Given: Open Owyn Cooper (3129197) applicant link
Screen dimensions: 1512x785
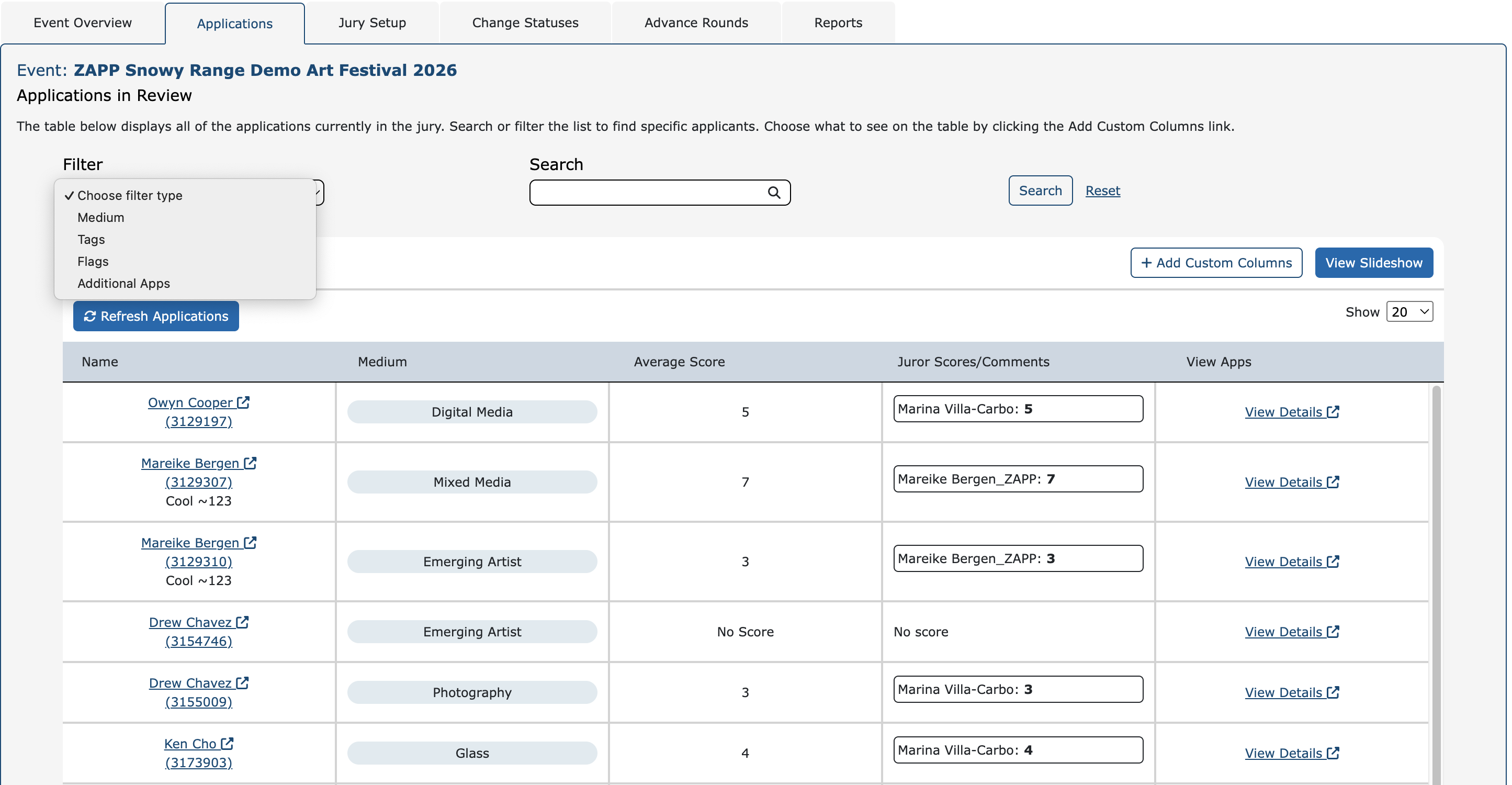Looking at the screenshot, I should pos(198,411).
